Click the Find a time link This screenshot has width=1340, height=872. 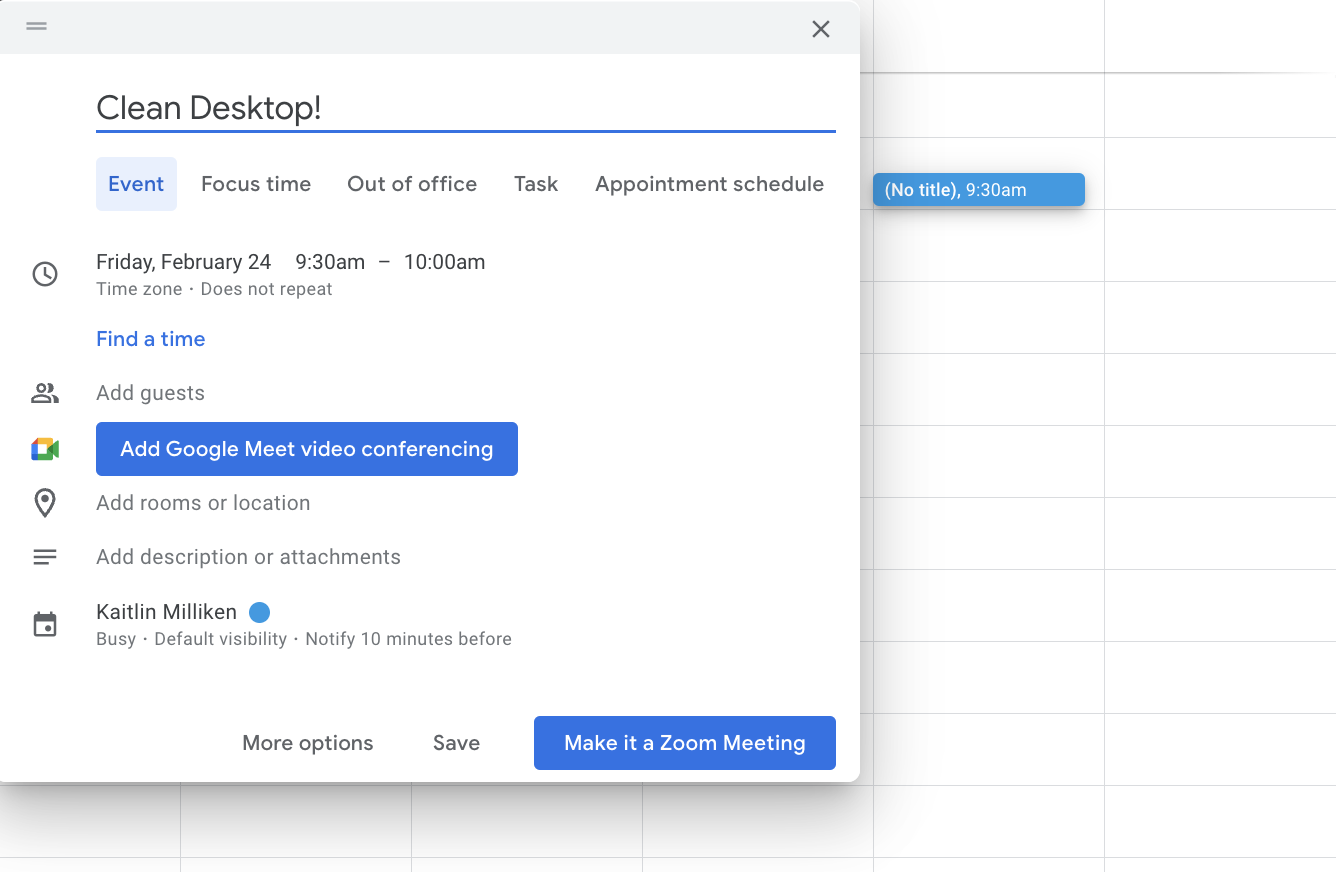151,339
